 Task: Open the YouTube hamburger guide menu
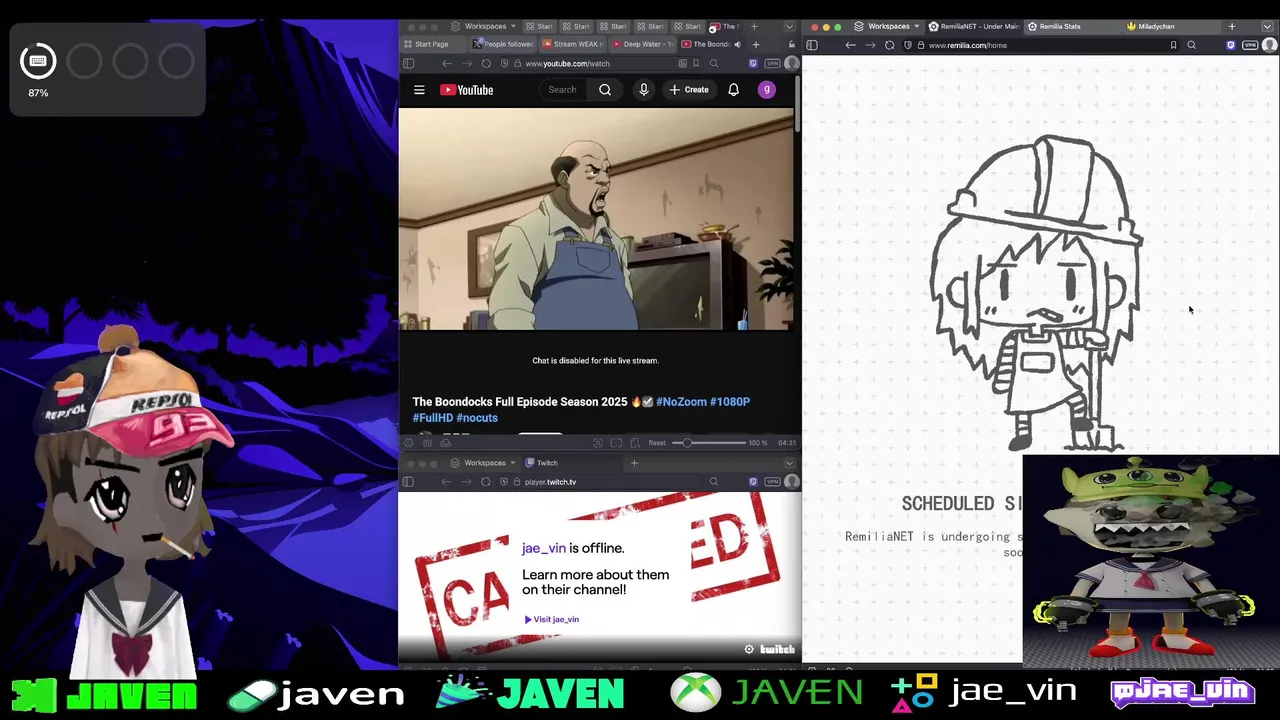pos(419,90)
